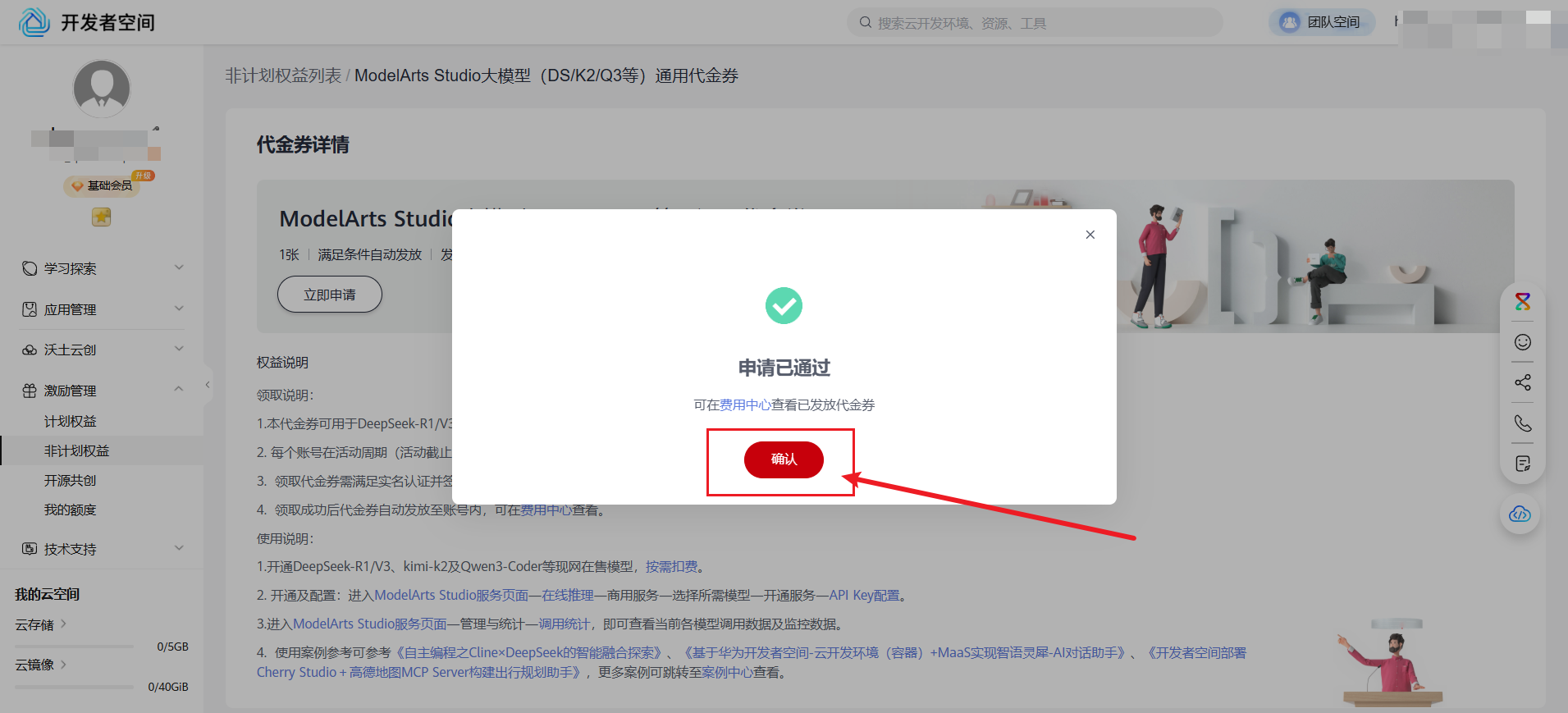Expand the 技术支持 menu chevron
This screenshot has height=713, width=1568.
(179, 549)
